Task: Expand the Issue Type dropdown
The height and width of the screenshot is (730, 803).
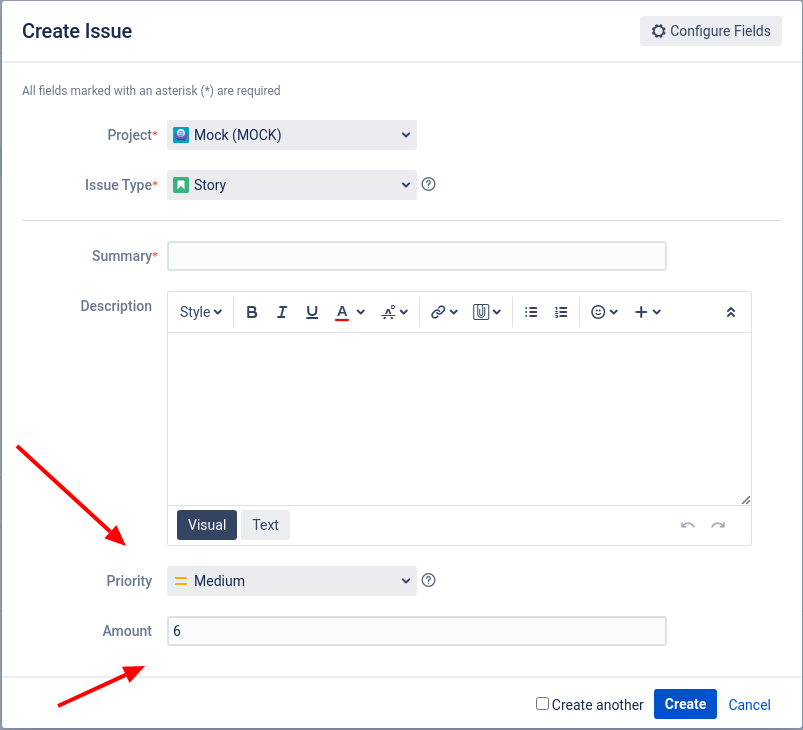Action: pos(291,185)
